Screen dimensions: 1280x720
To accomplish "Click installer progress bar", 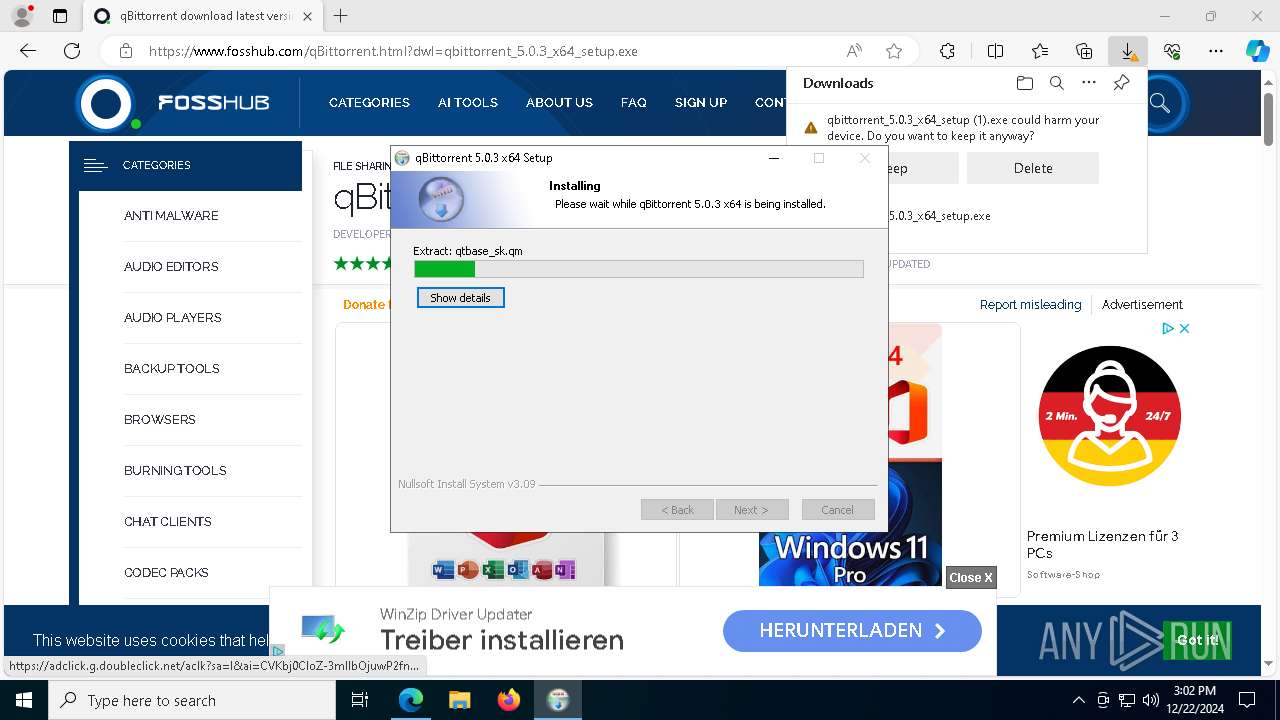I will 638,269.
